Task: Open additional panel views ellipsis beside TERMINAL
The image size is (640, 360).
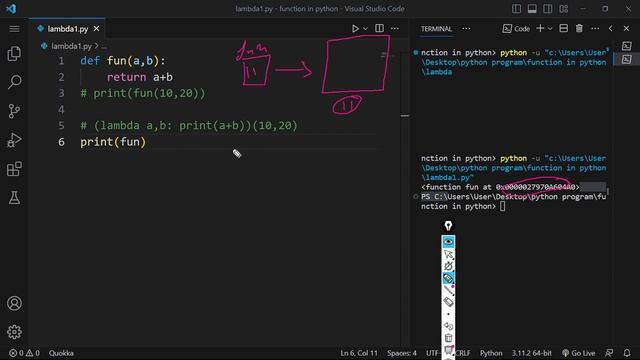Action: point(466,29)
